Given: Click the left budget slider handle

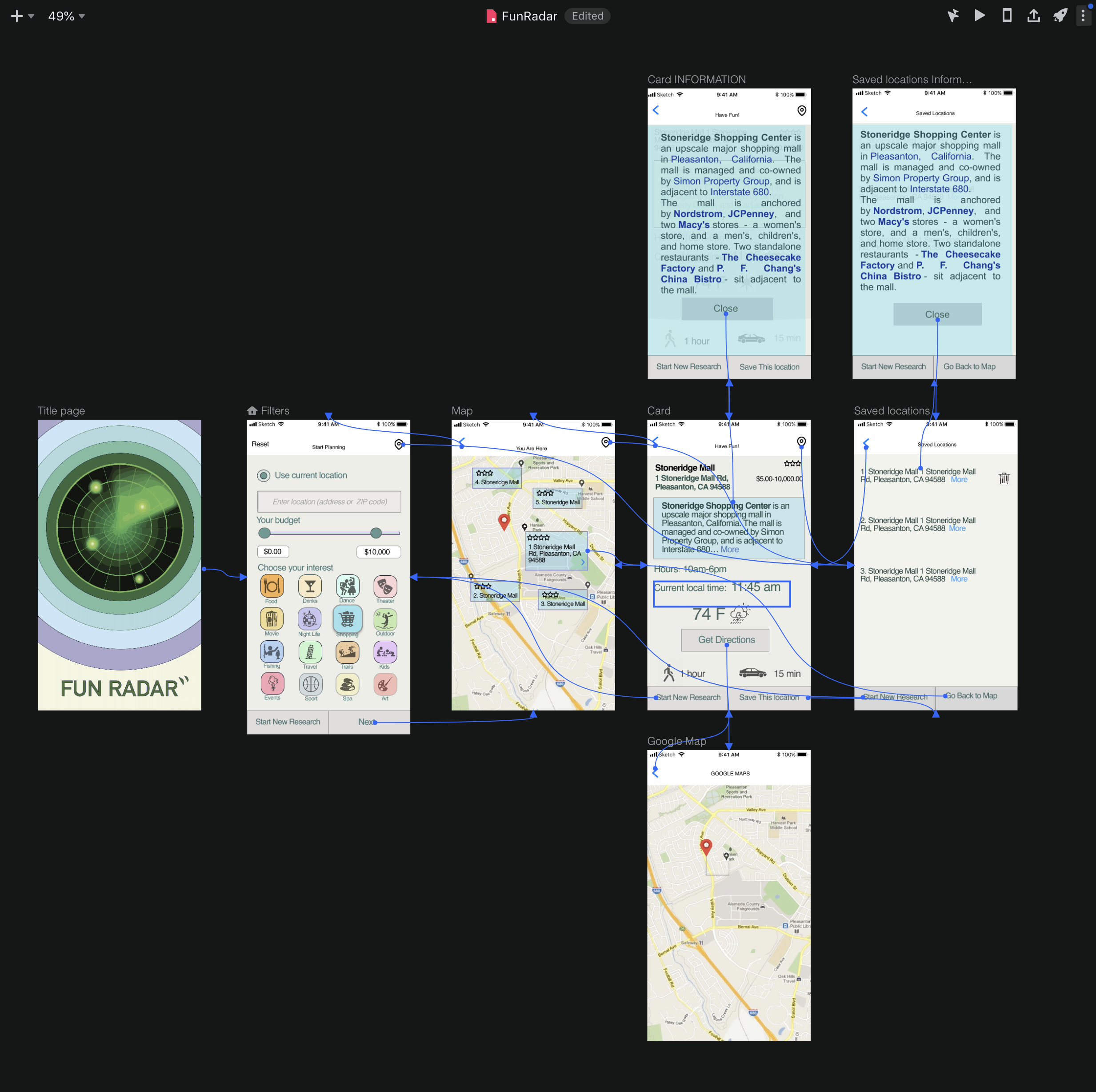Looking at the screenshot, I should tap(264, 533).
